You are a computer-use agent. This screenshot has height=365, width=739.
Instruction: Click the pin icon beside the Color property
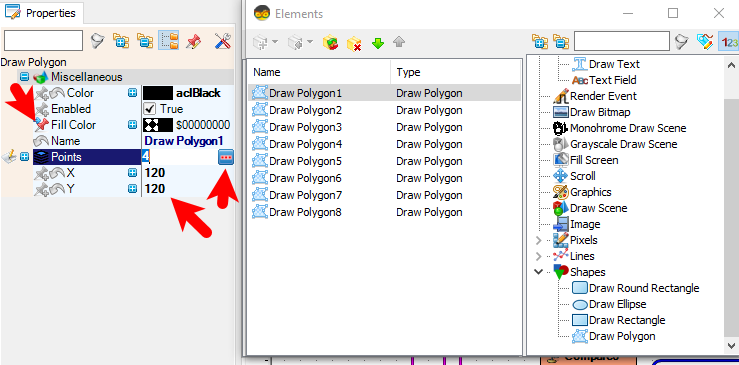coord(42,93)
